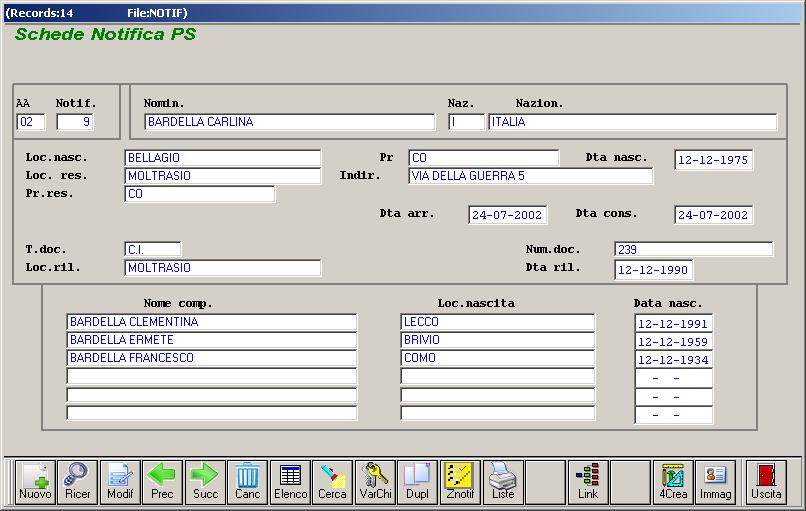Open Znotif checklist tool
The width and height of the screenshot is (806, 511).
461,482
